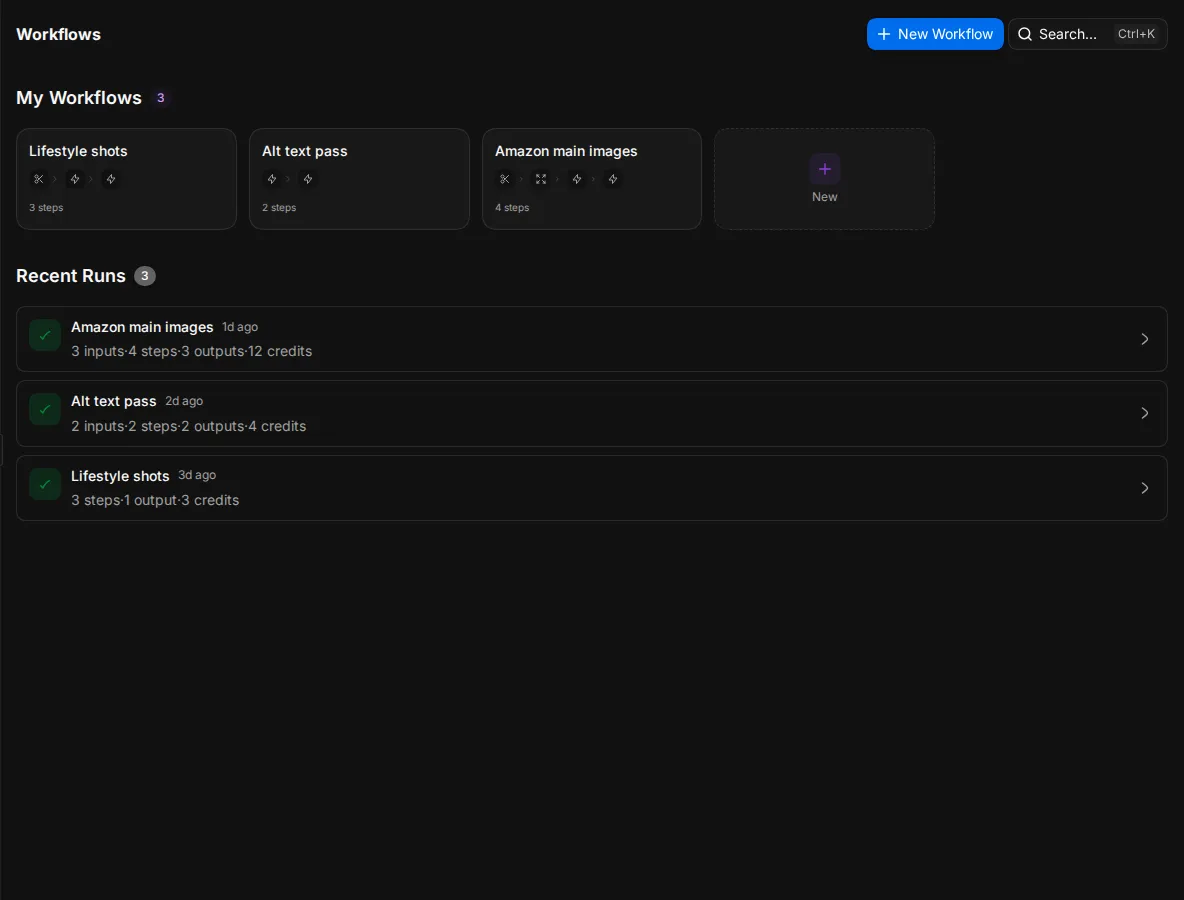Click the Amazon main images run title
1184x900 pixels.
pos(142,327)
